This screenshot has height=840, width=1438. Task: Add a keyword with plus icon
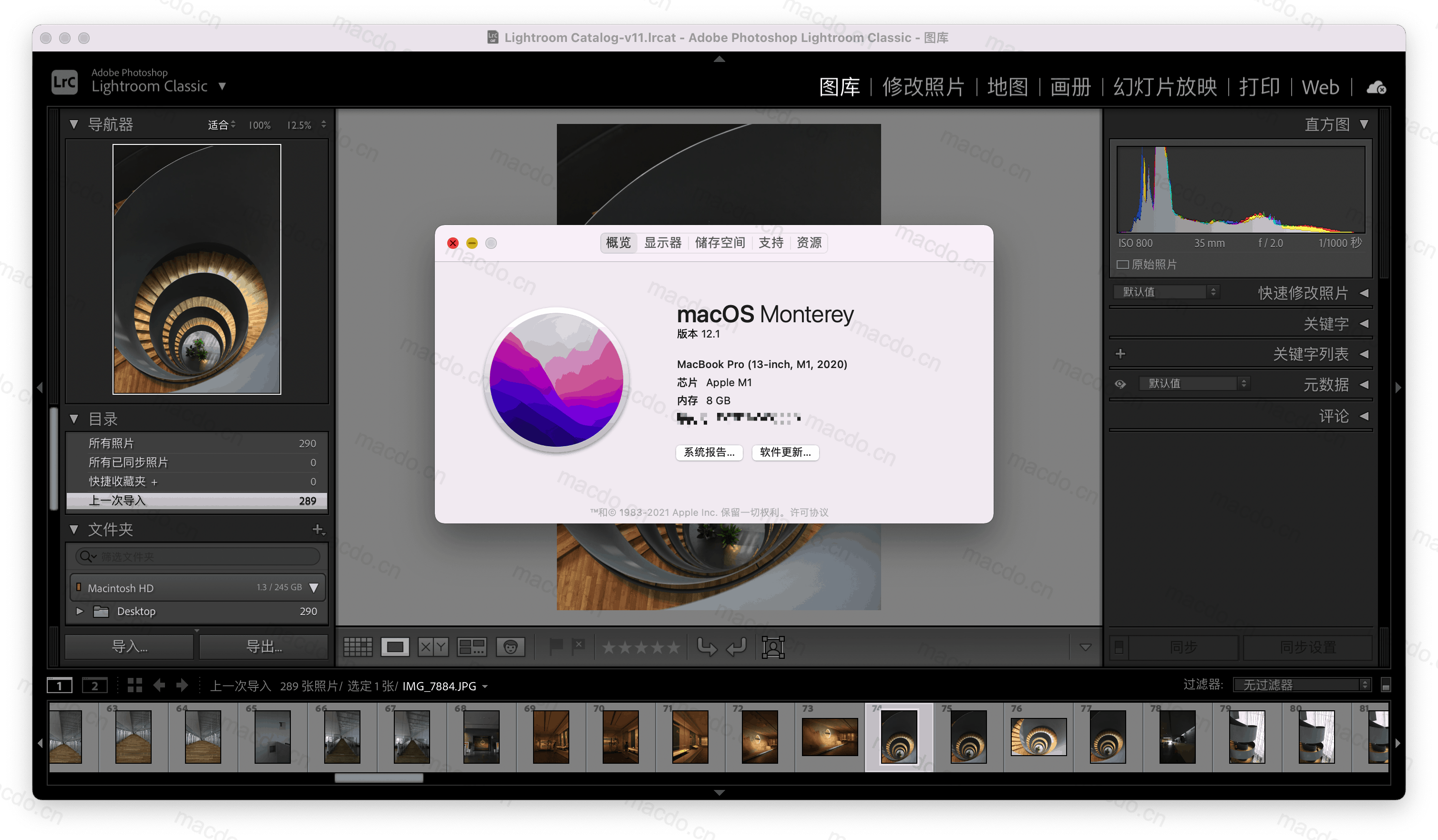tap(1120, 354)
